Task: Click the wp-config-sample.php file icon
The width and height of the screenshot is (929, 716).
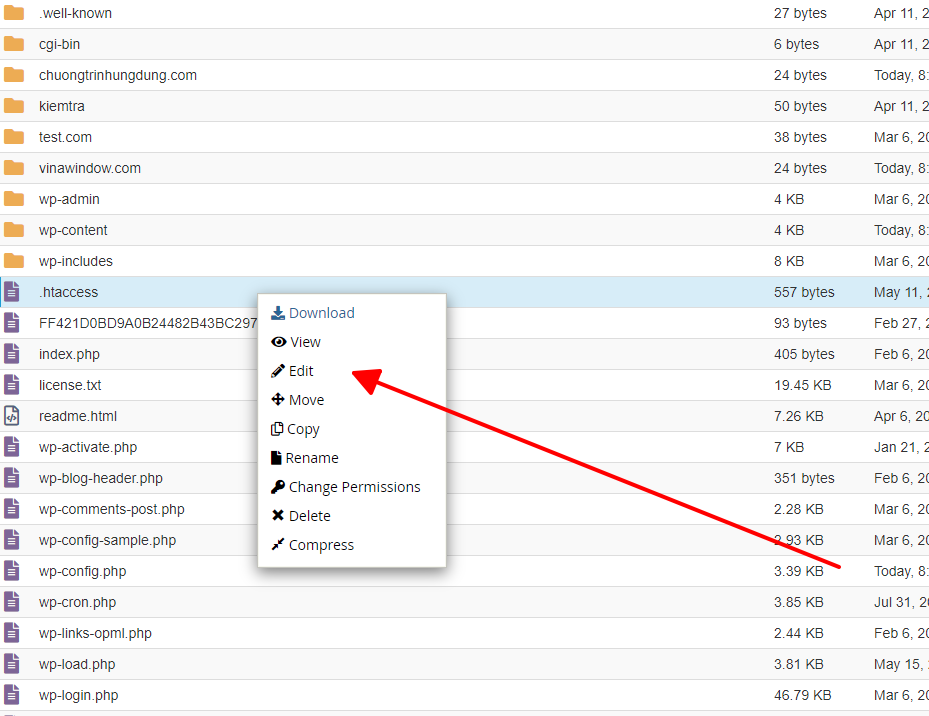Action: pos(12,541)
